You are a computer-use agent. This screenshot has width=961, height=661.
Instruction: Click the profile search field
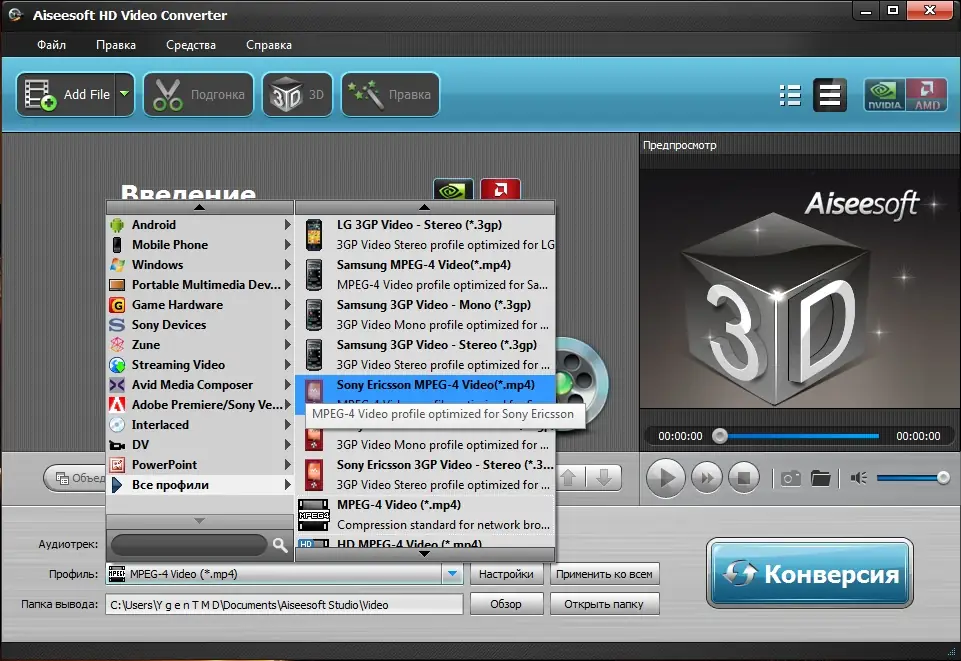click(x=189, y=545)
